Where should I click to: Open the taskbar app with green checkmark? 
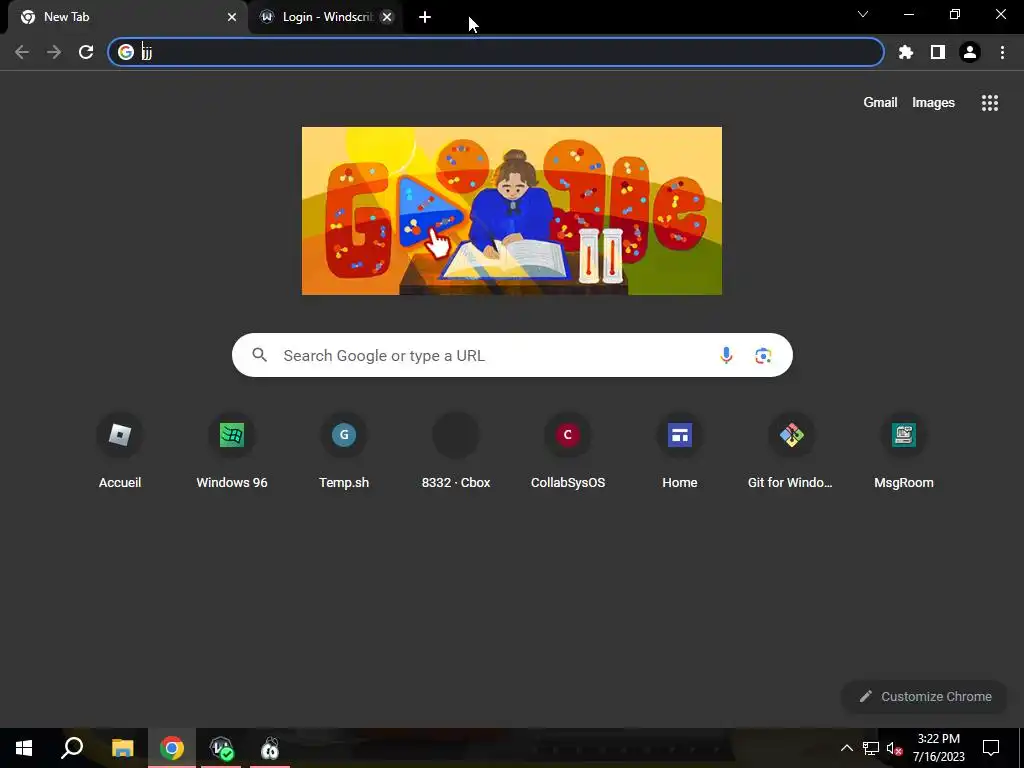coord(221,748)
